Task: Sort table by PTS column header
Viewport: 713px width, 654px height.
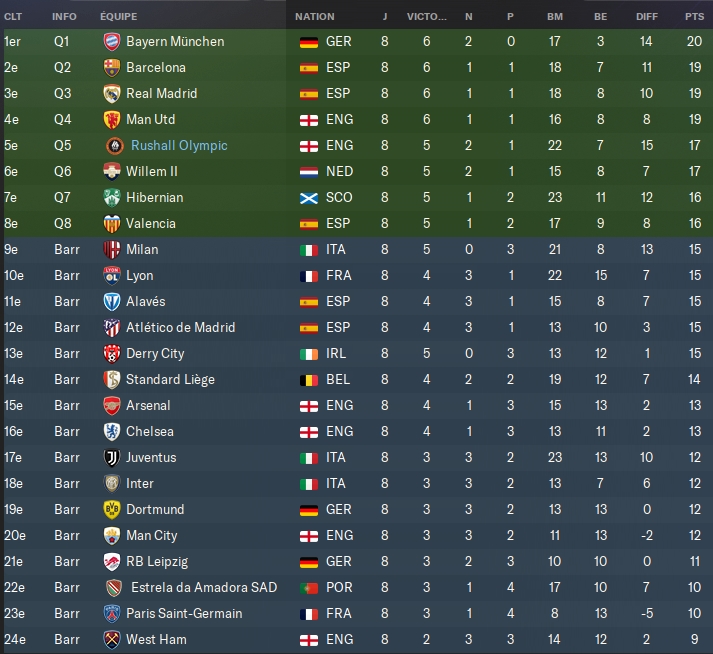Action: 694,17
